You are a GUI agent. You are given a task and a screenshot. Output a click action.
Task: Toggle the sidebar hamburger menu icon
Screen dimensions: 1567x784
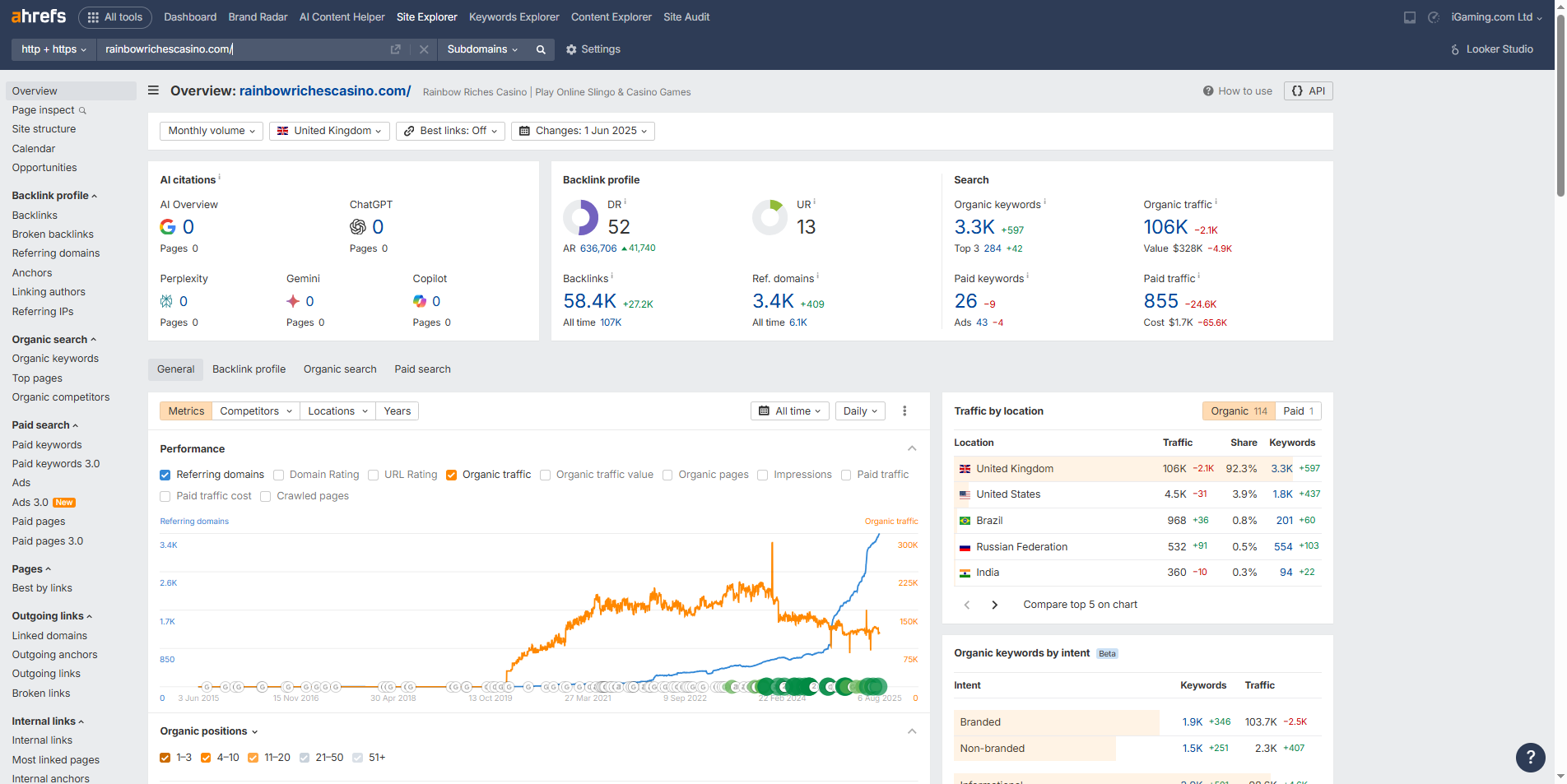tap(153, 90)
